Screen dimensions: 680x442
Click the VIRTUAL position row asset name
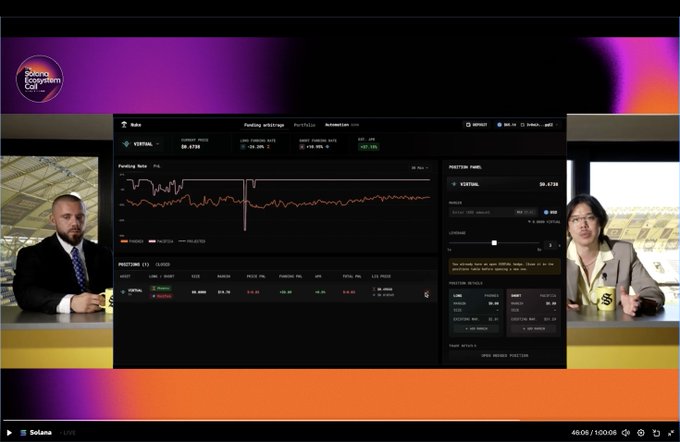[135, 291]
